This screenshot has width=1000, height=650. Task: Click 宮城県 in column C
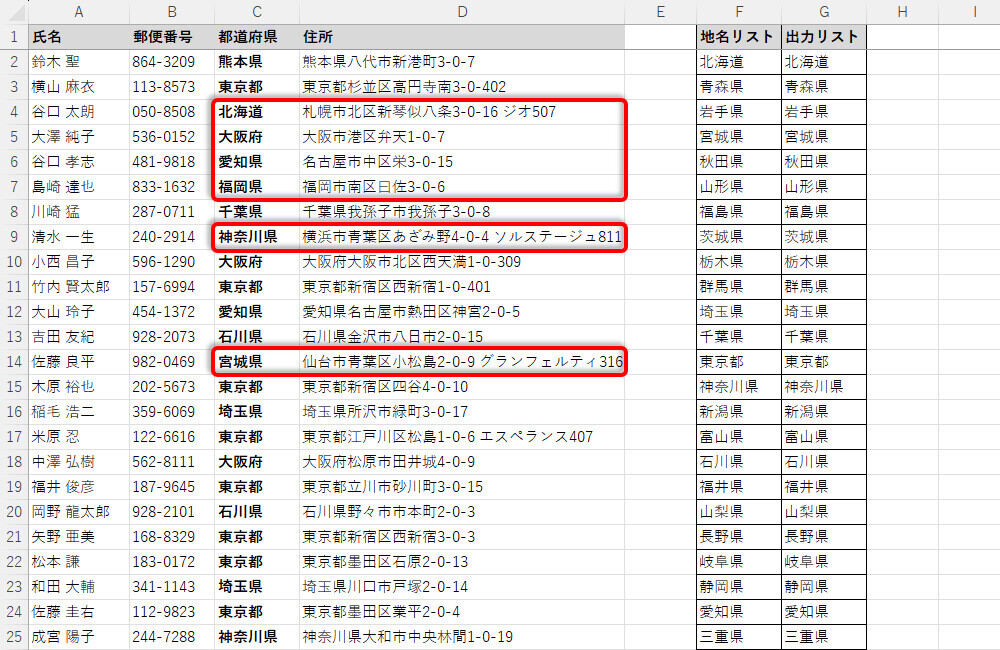point(240,362)
